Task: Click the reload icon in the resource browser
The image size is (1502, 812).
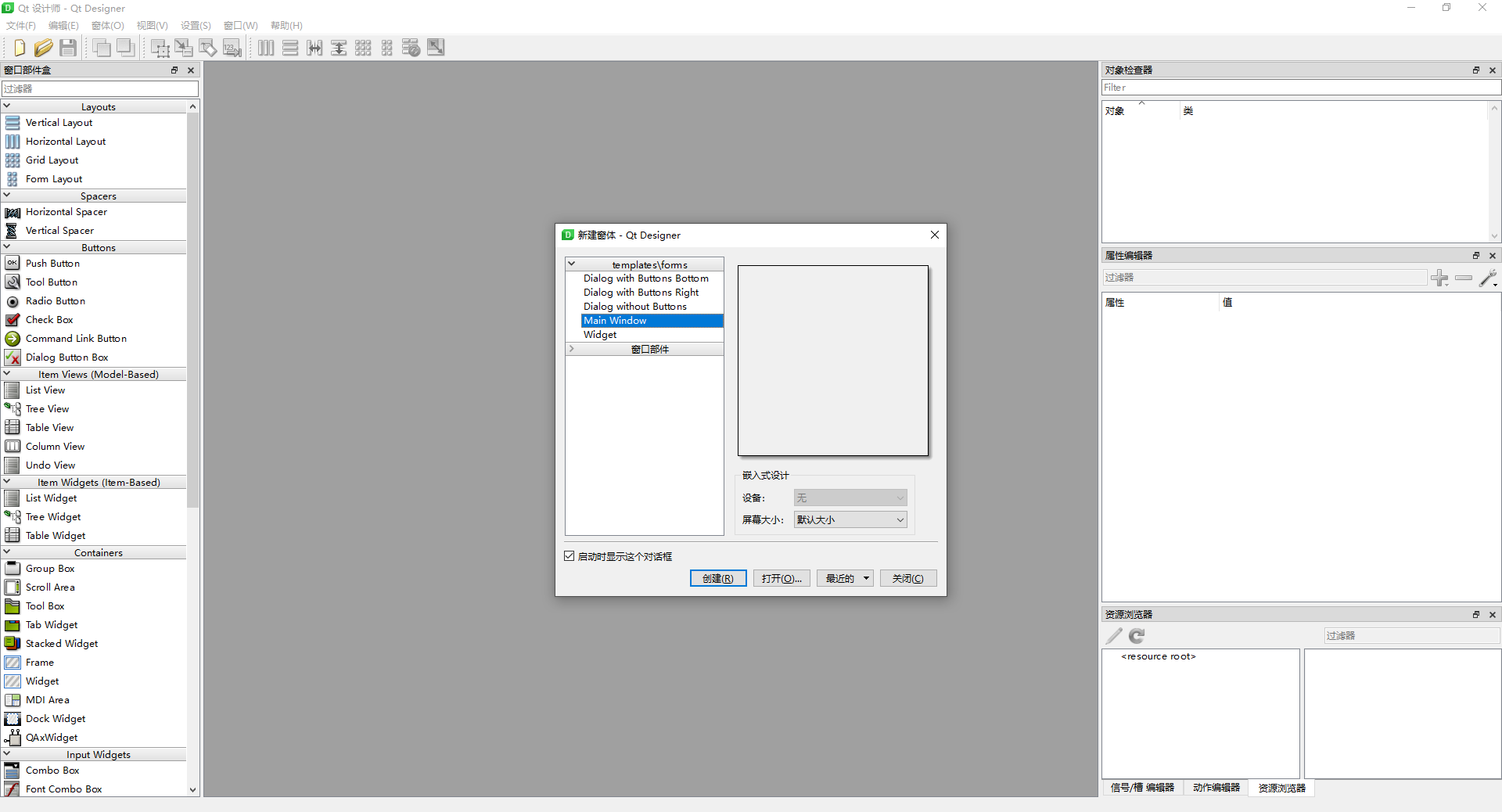Action: (x=1137, y=636)
